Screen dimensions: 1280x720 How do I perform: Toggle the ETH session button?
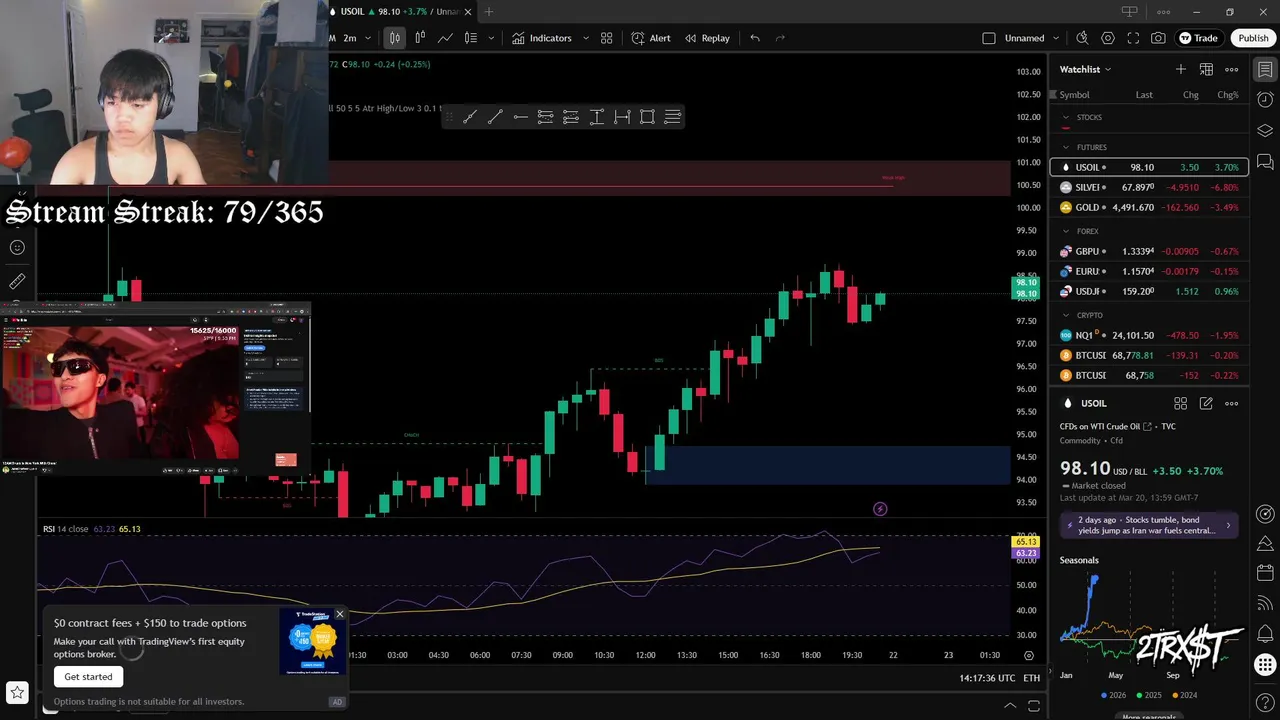tap(1031, 678)
